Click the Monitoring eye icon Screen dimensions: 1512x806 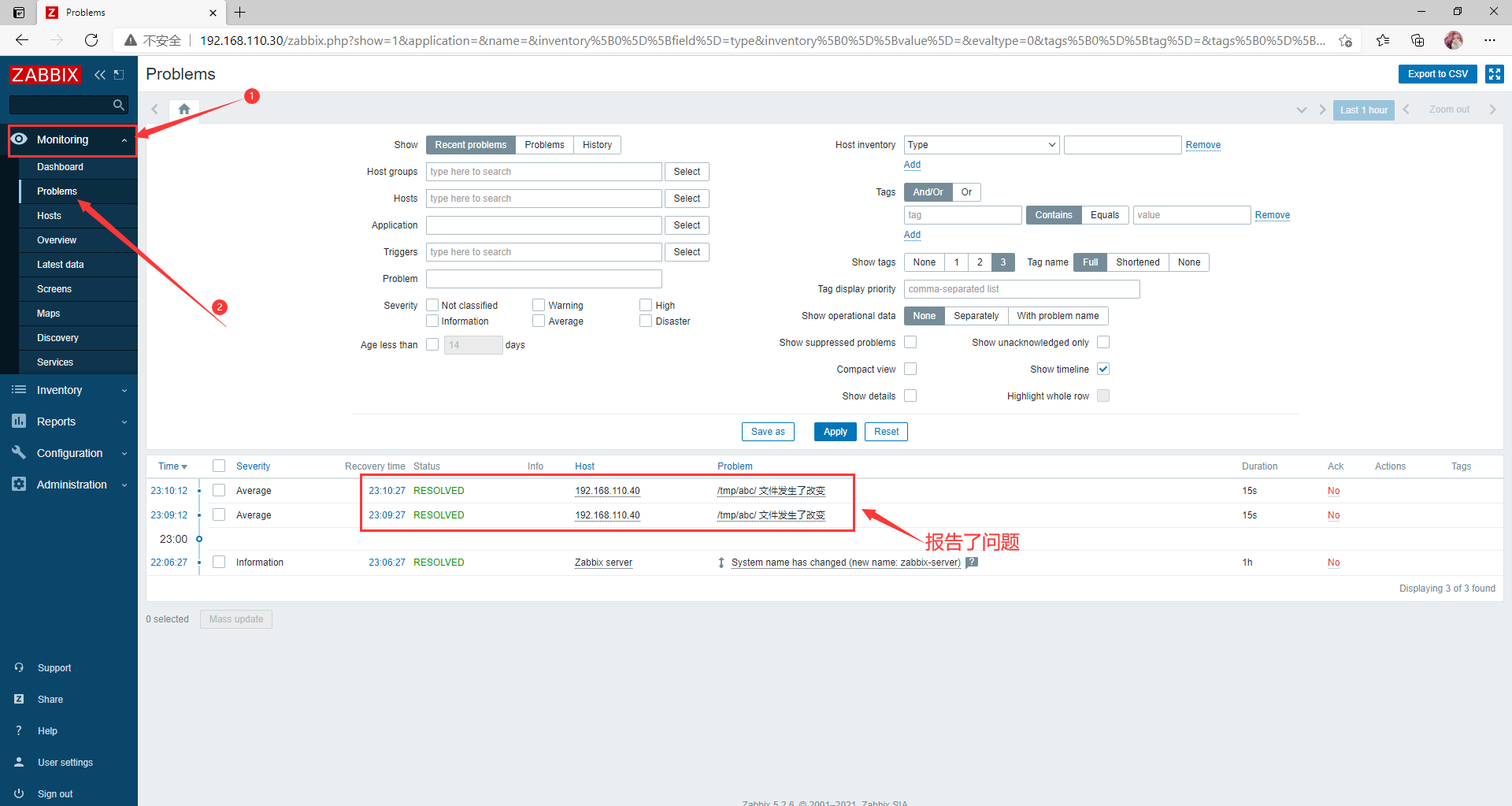click(20, 139)
